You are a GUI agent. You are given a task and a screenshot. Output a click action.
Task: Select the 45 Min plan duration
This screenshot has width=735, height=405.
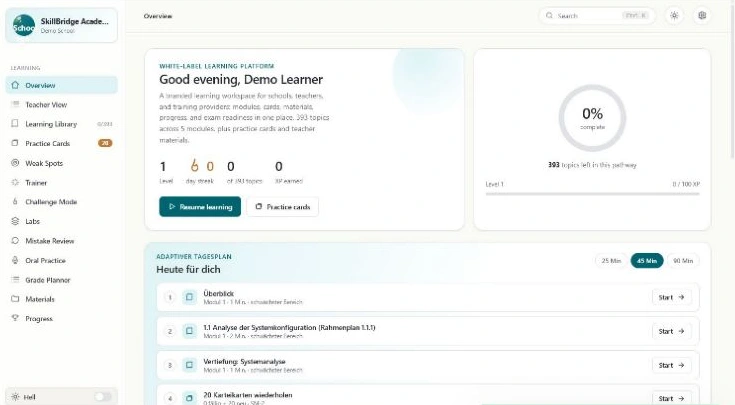[647, 261]
